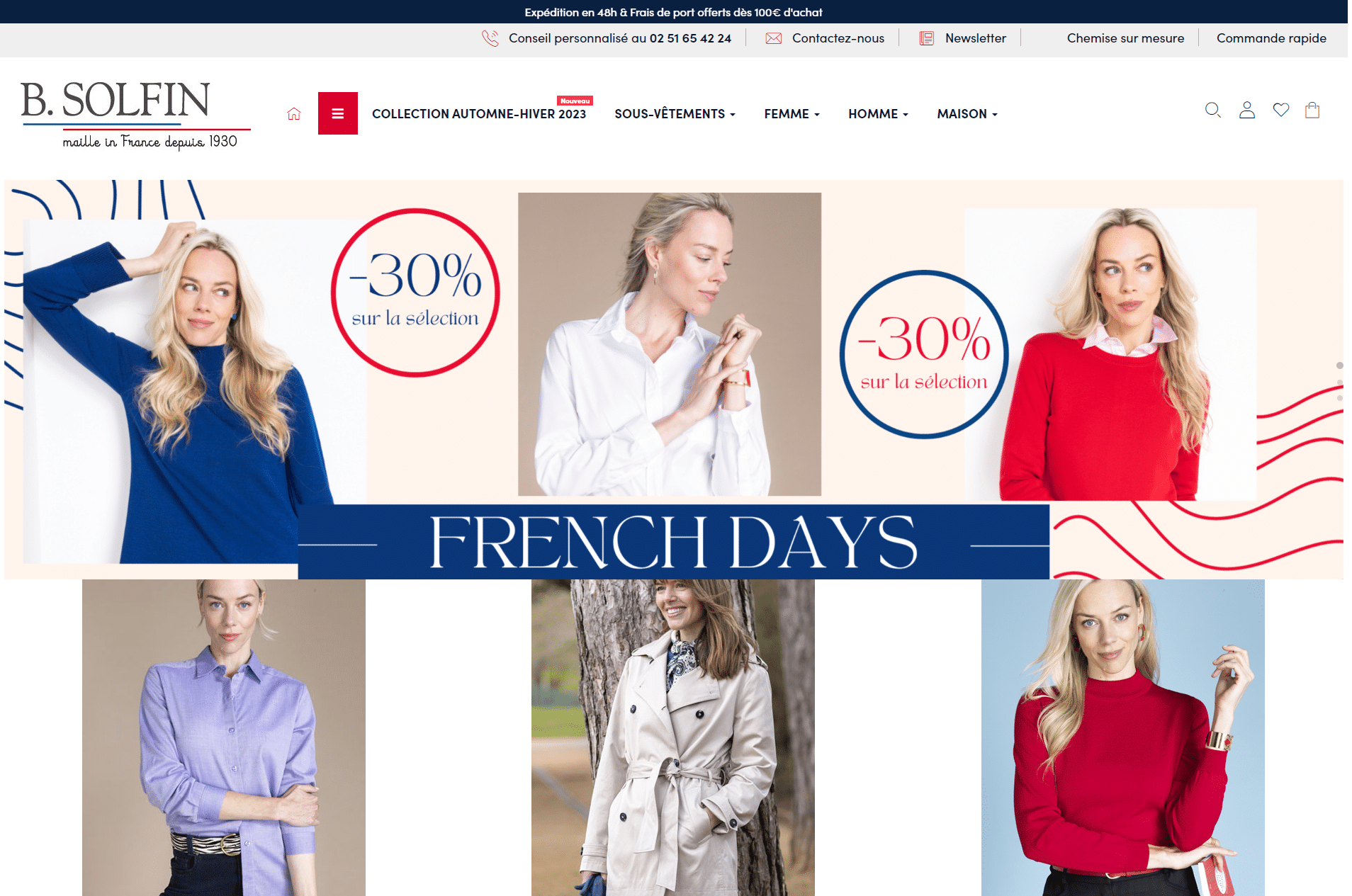Click the phone icon beside Conseil personnalisé
Viewport: 1352px width, 896px height.
coord(490,38)
